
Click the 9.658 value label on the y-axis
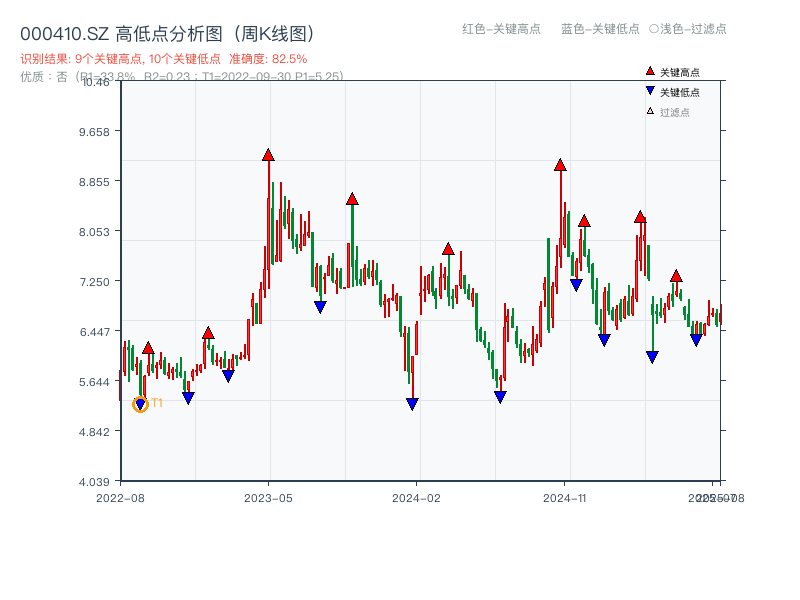click(x=92, y=130)
